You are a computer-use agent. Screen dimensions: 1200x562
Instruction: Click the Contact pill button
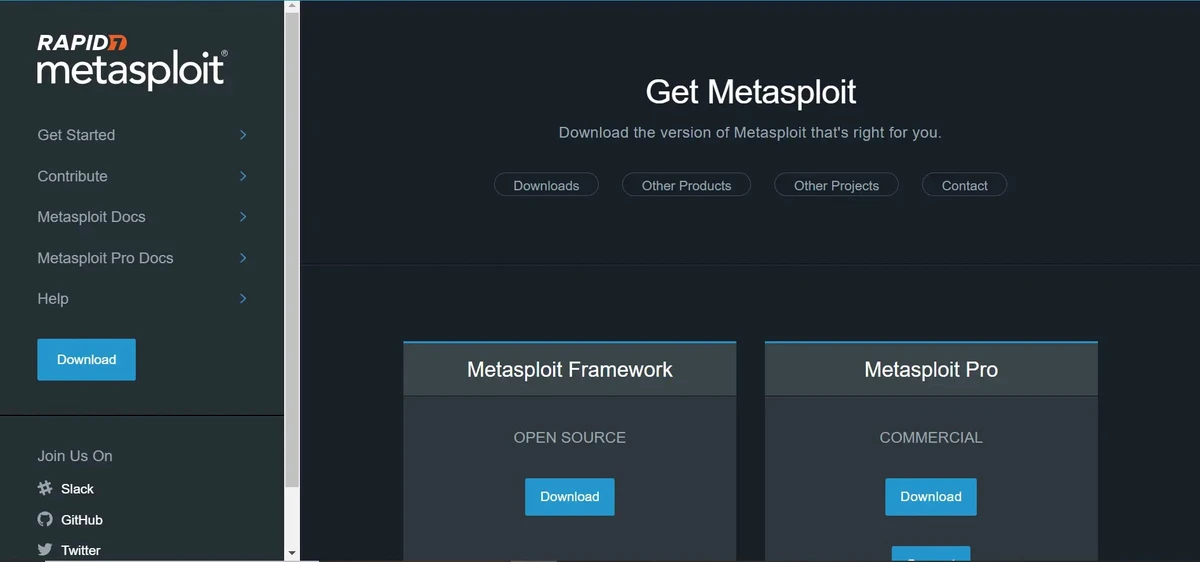(x=964, y=185)
